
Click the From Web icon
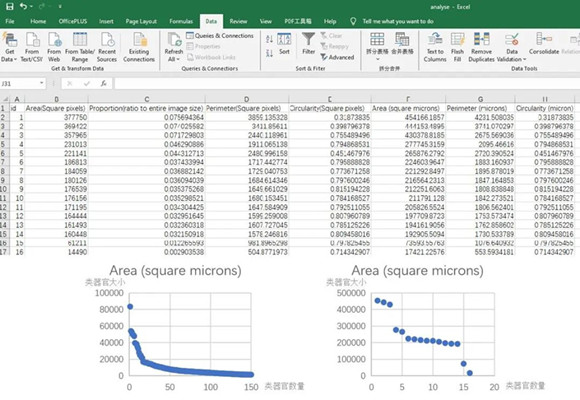54,40
